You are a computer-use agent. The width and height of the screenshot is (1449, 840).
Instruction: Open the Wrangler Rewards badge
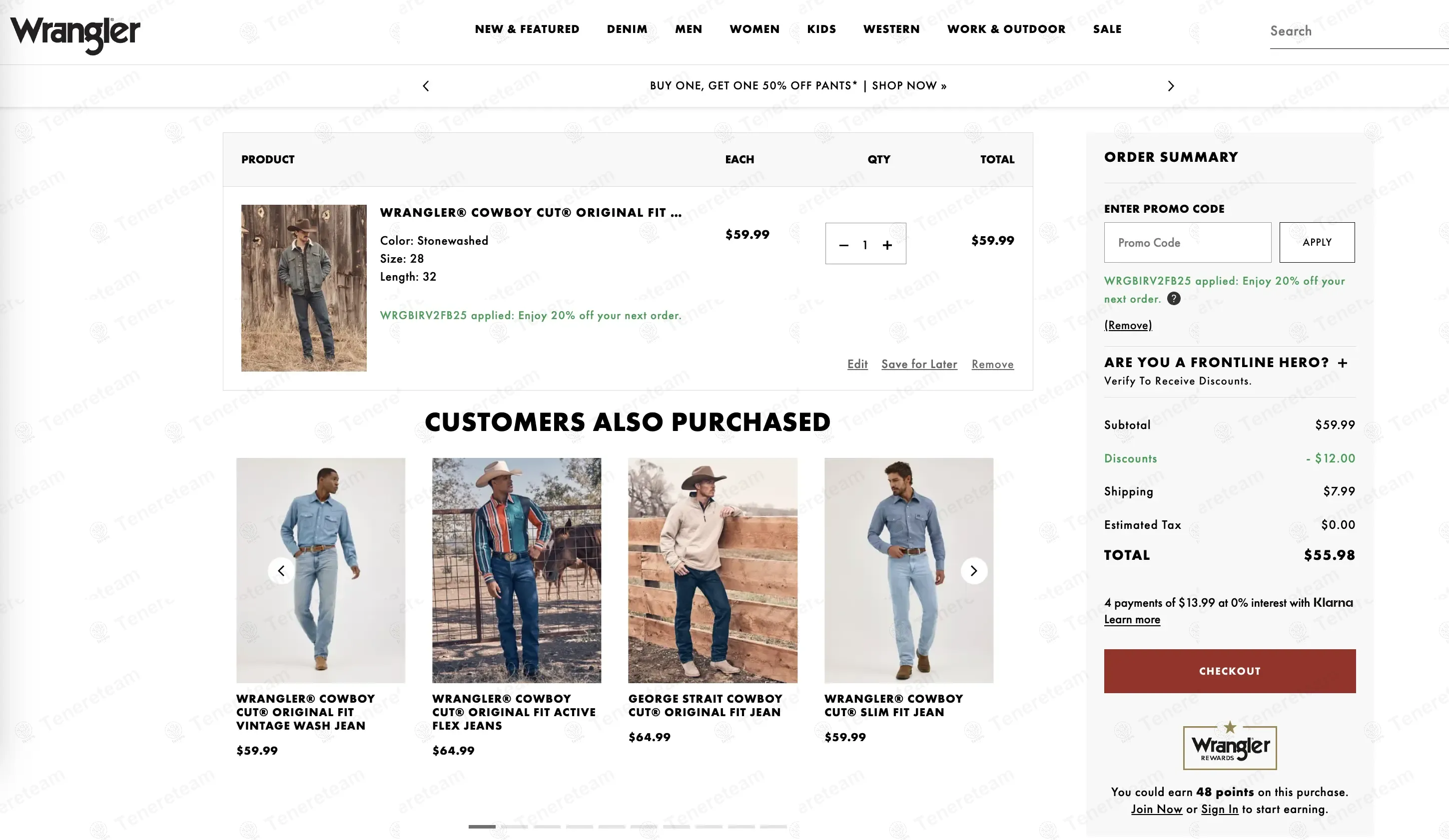(x=1229, y=746)
